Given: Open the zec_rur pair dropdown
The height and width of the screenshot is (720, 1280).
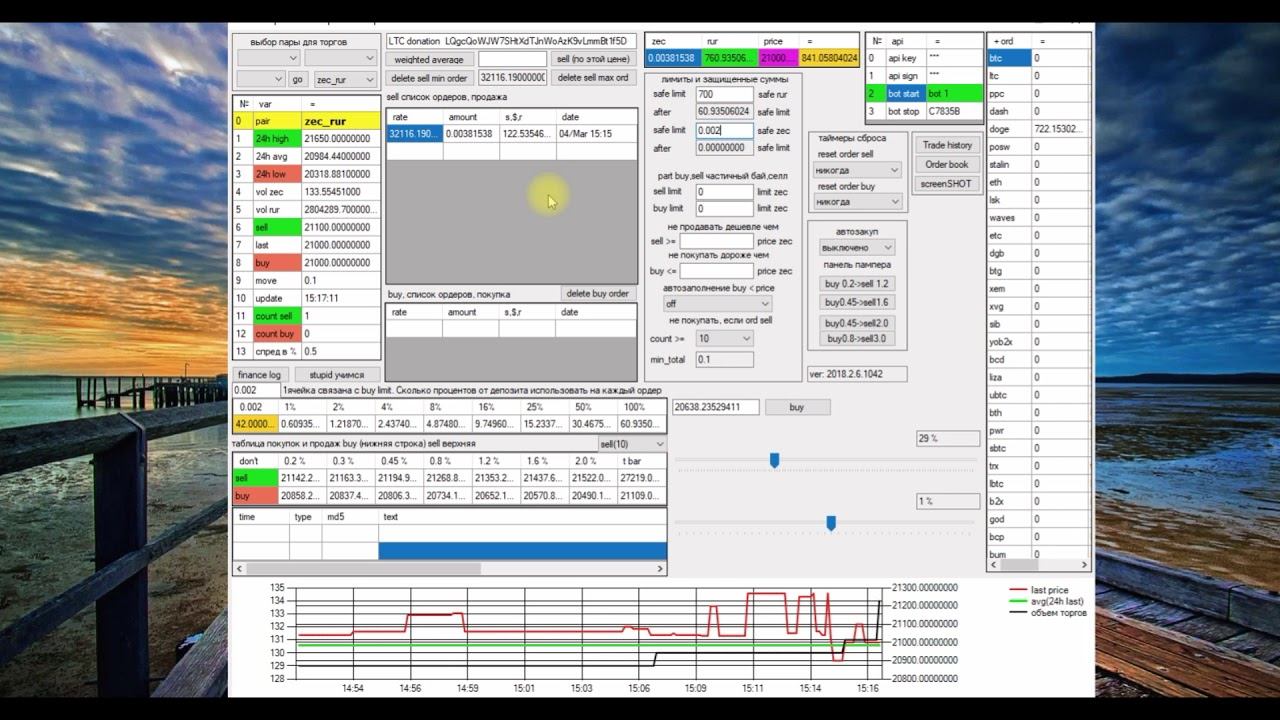Looking at the screenshot, I should click(x=344, y=79).
